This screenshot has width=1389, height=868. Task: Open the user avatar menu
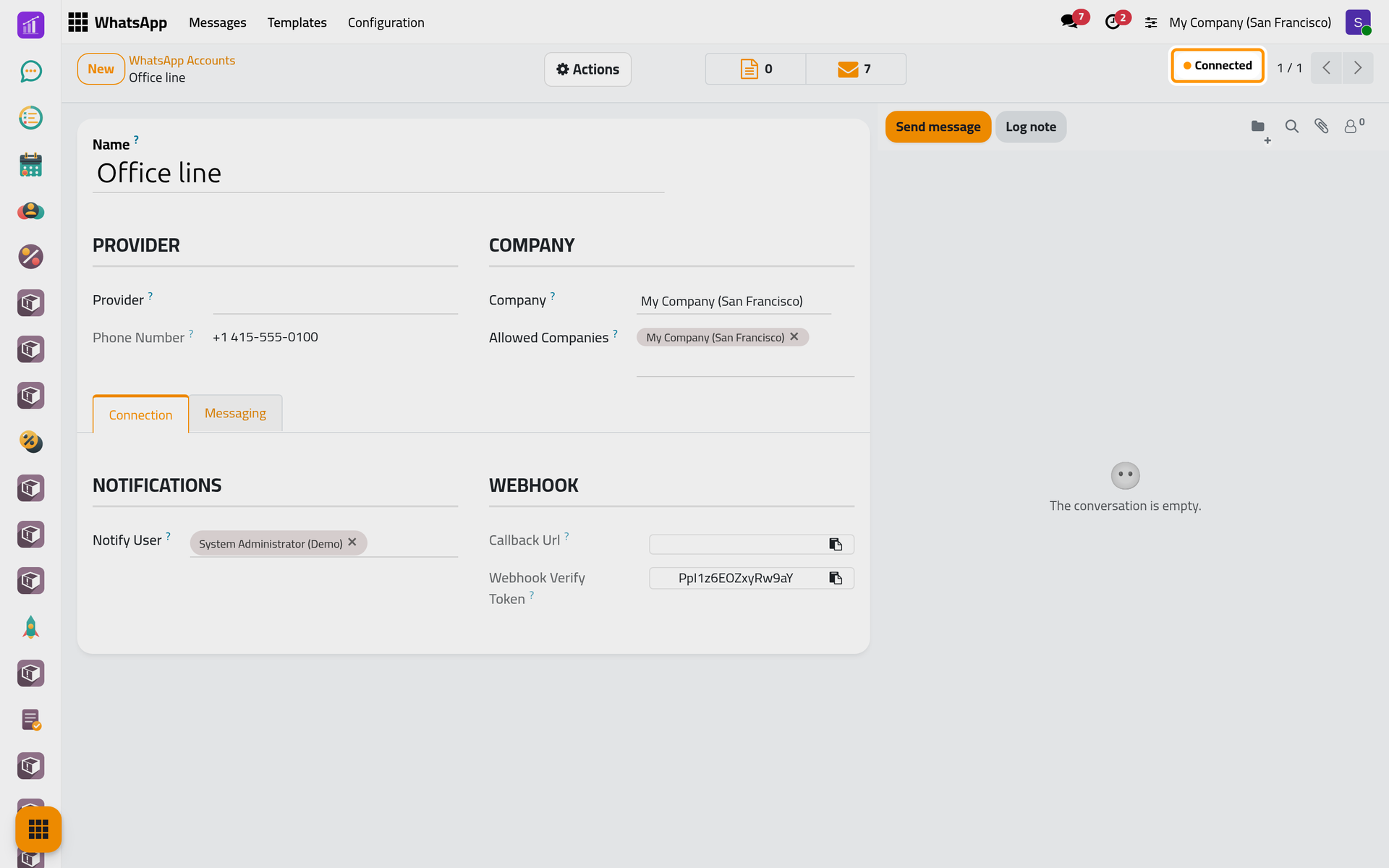[1358, 22]
